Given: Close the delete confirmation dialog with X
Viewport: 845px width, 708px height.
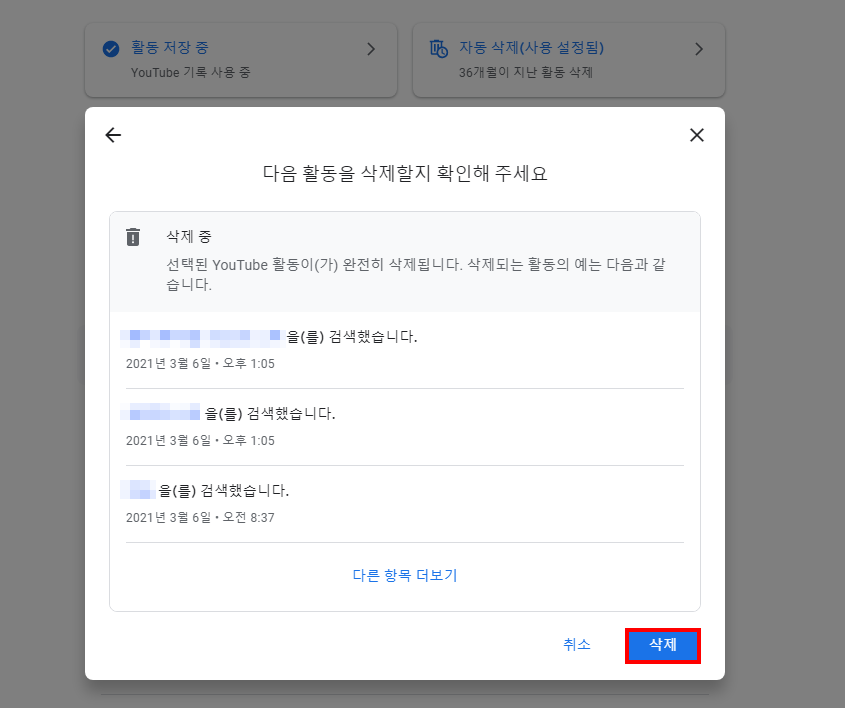Looking at the screenshot, I should 697,135.
